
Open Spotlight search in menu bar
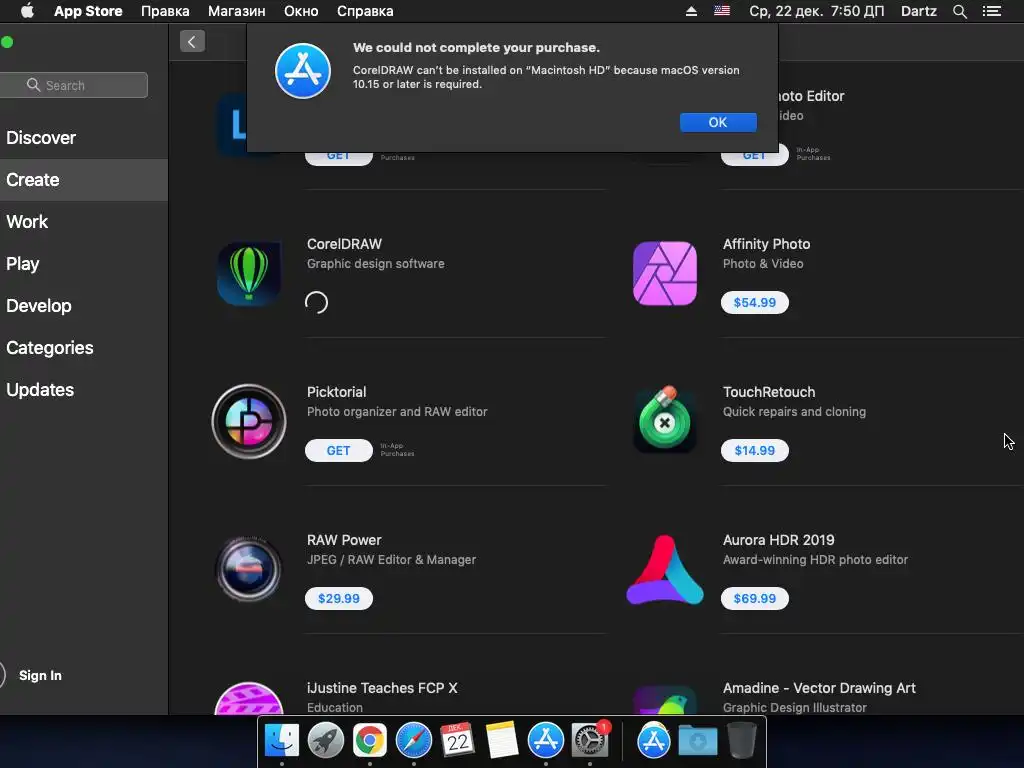(x=959, y=11)
